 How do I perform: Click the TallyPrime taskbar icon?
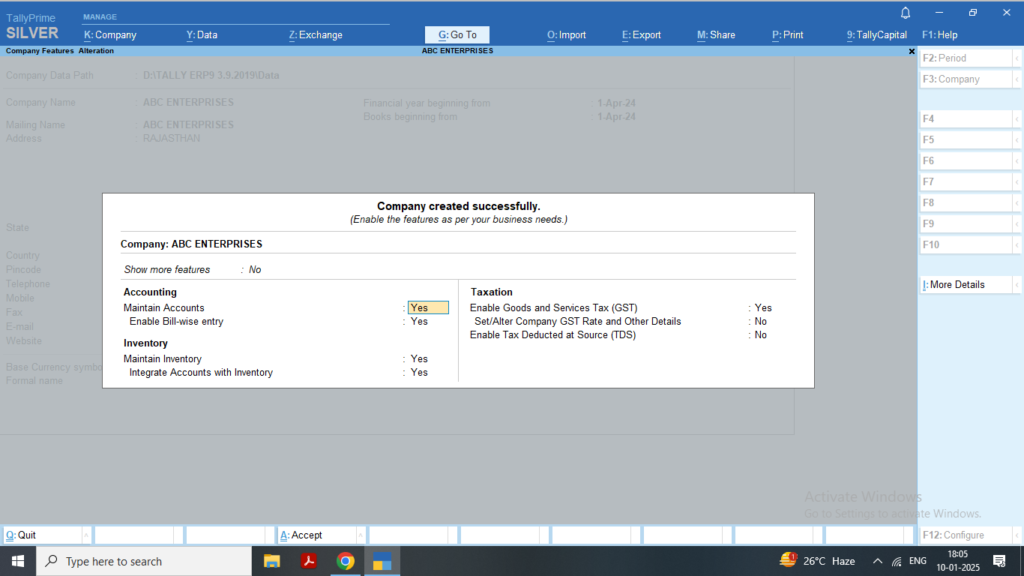[x=382, y=561]
